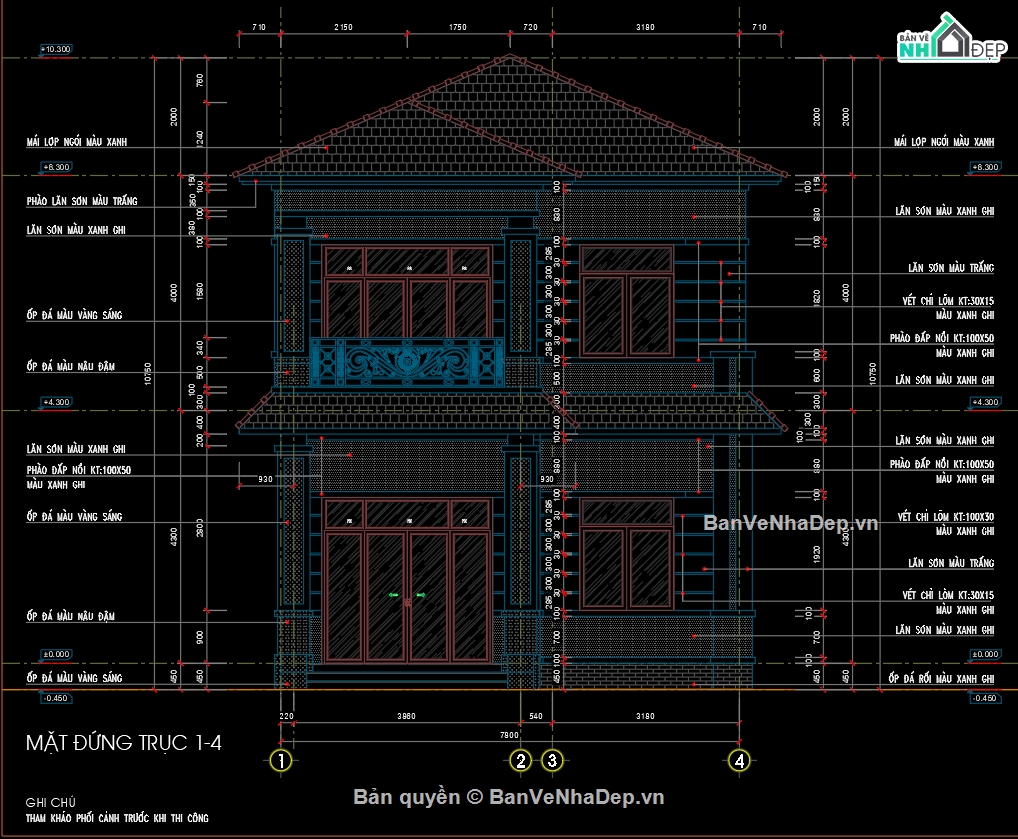The width and height of the screenshot is (1018, 839).
Task: Select axis grid bubble 1
Action: [280, 760]
